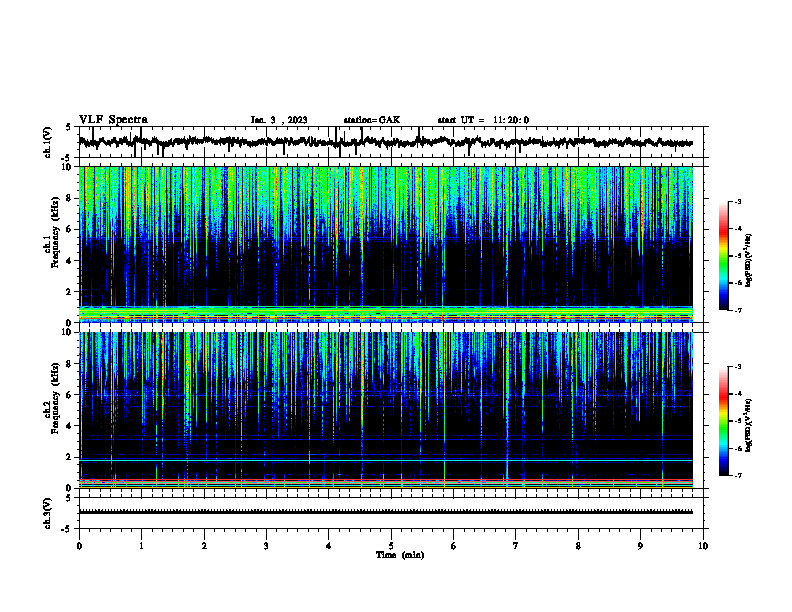Click tick label 10 on the time axis
The height and width of the screenshot is (612, 792).
[703, 546]
